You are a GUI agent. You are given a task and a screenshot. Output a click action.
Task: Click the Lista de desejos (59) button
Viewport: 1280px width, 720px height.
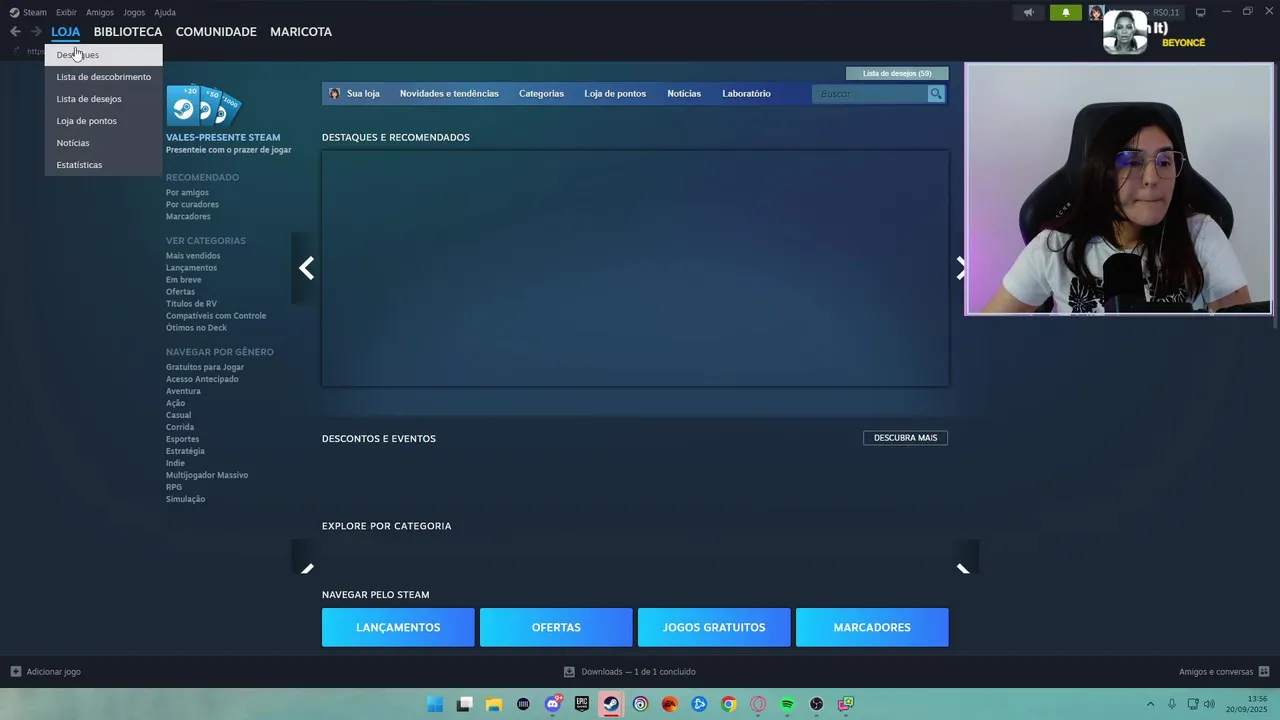[897, 73]
